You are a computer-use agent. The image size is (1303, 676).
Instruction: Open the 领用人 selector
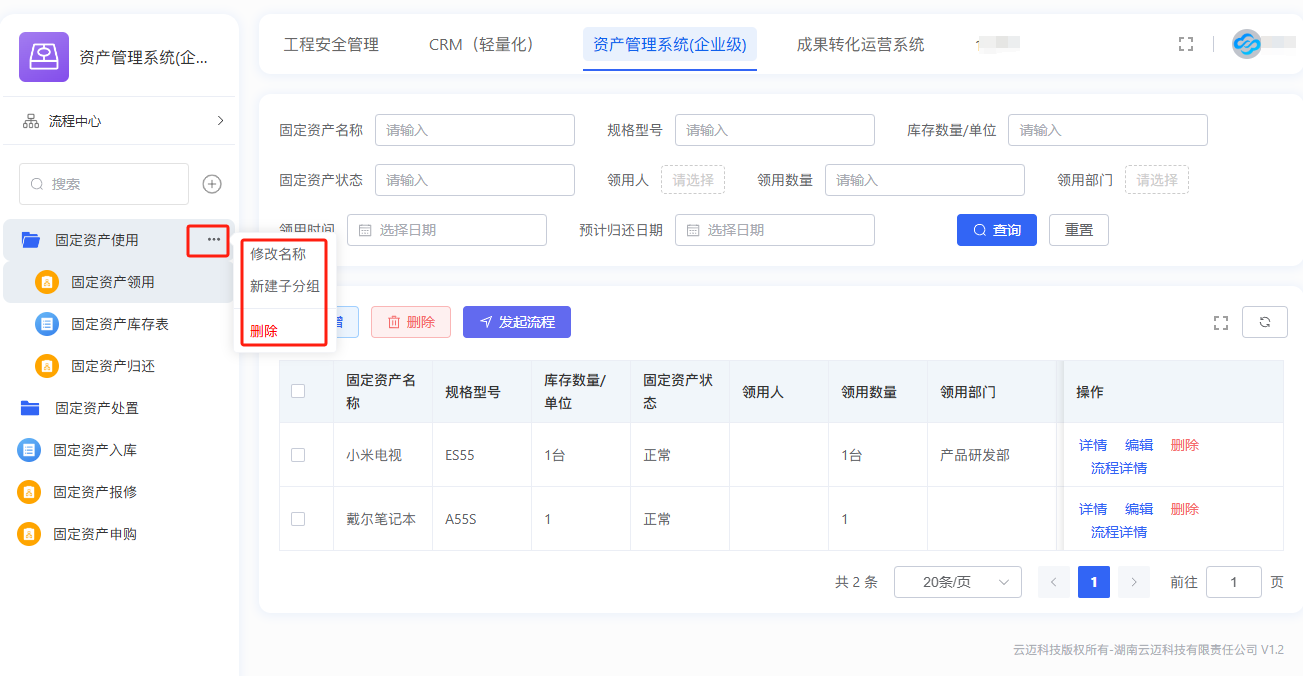(692, 180)
